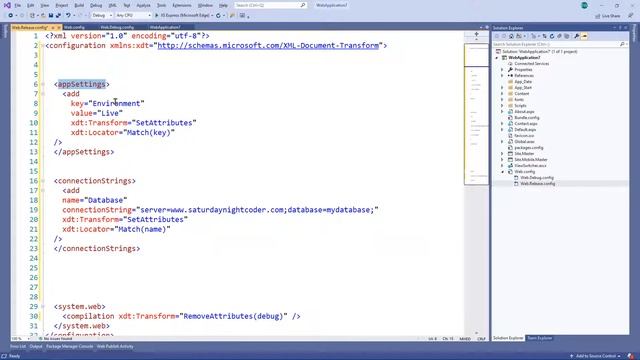
Task: Switch to the WebApplication7 tab
Action: click(165, 27)
